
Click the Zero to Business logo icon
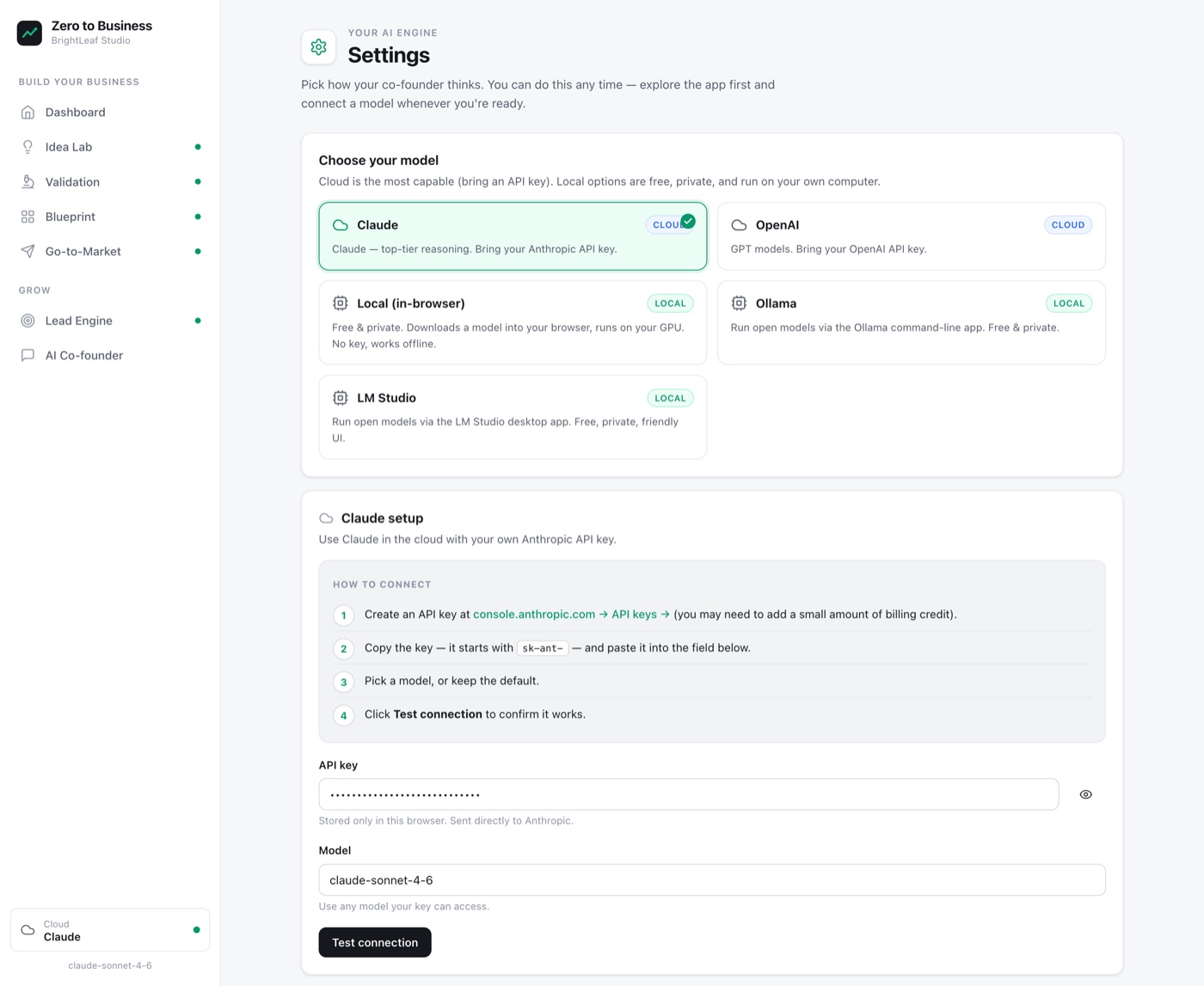click(x=29, y=33)
